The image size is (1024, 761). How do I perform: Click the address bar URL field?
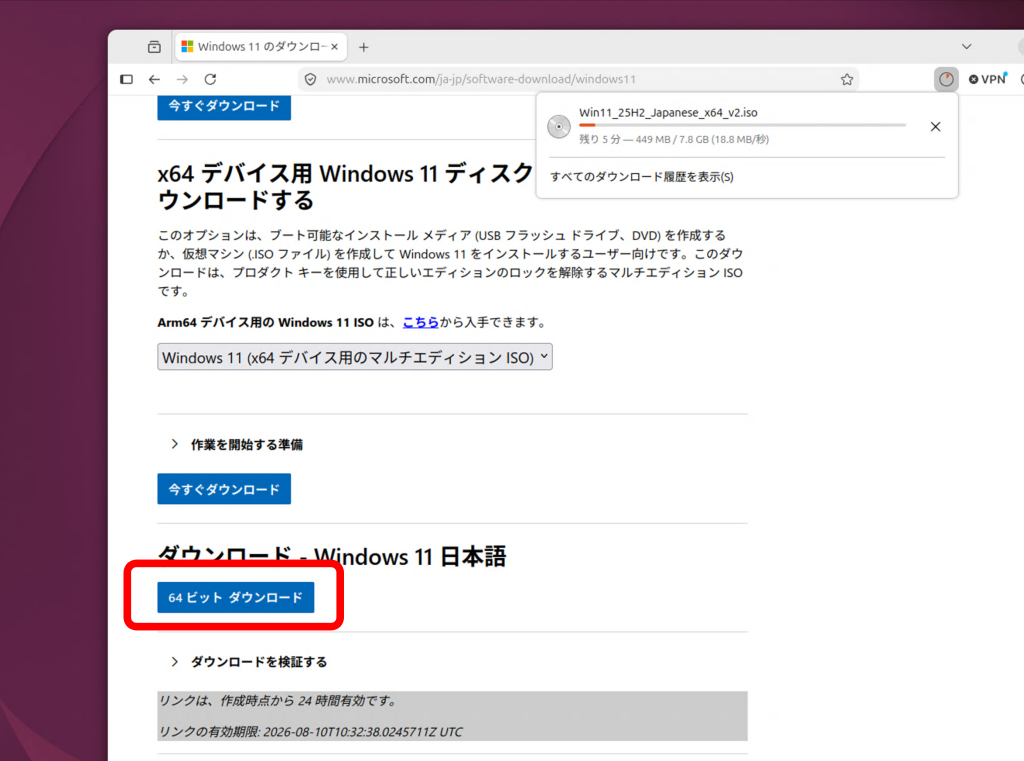(x=579, y=79)
